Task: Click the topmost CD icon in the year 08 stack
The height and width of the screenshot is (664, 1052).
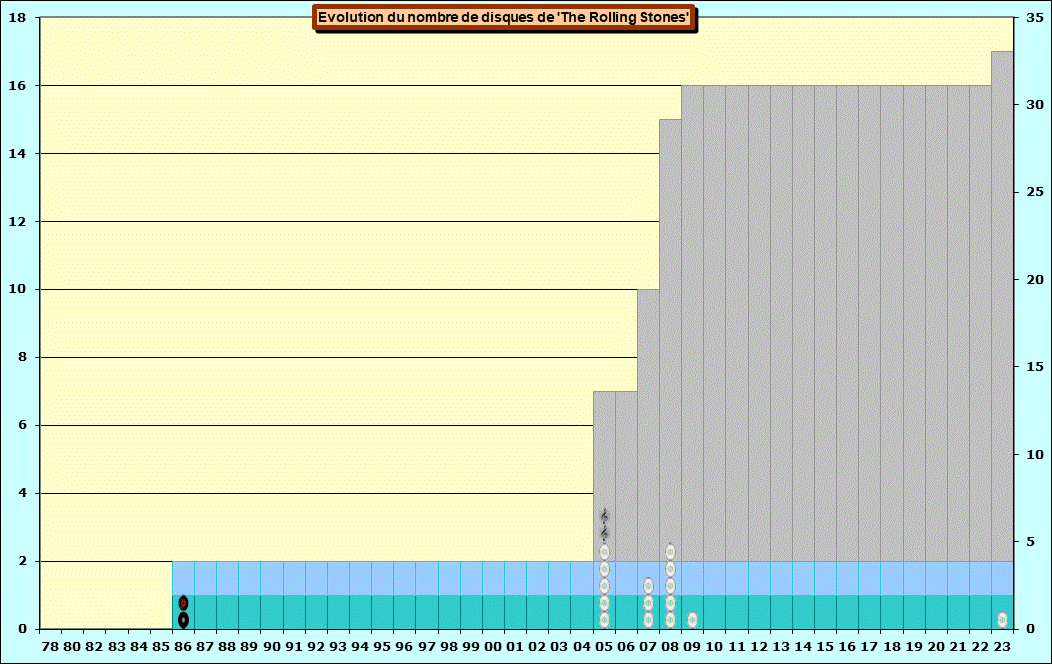Action: click(670, 552)
